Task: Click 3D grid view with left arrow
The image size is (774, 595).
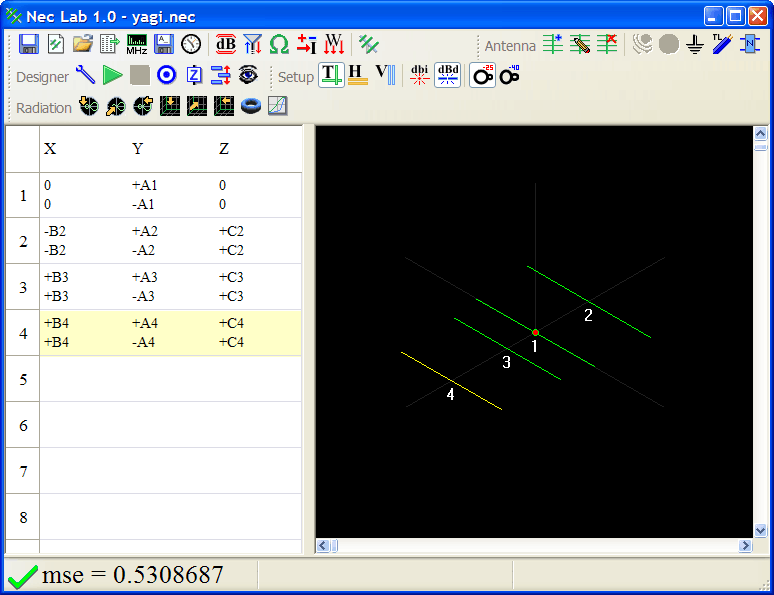Action: tap(224, 106)
